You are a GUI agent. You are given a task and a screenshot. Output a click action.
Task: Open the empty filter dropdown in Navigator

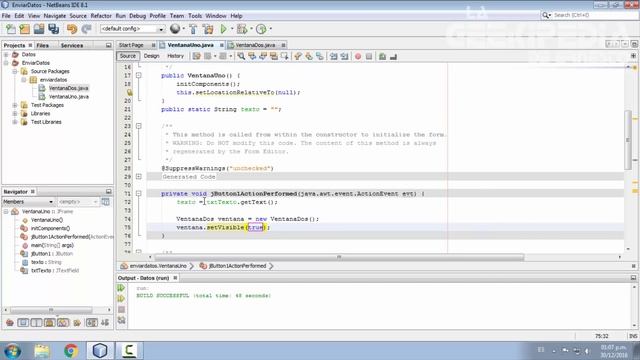[78, 202]
